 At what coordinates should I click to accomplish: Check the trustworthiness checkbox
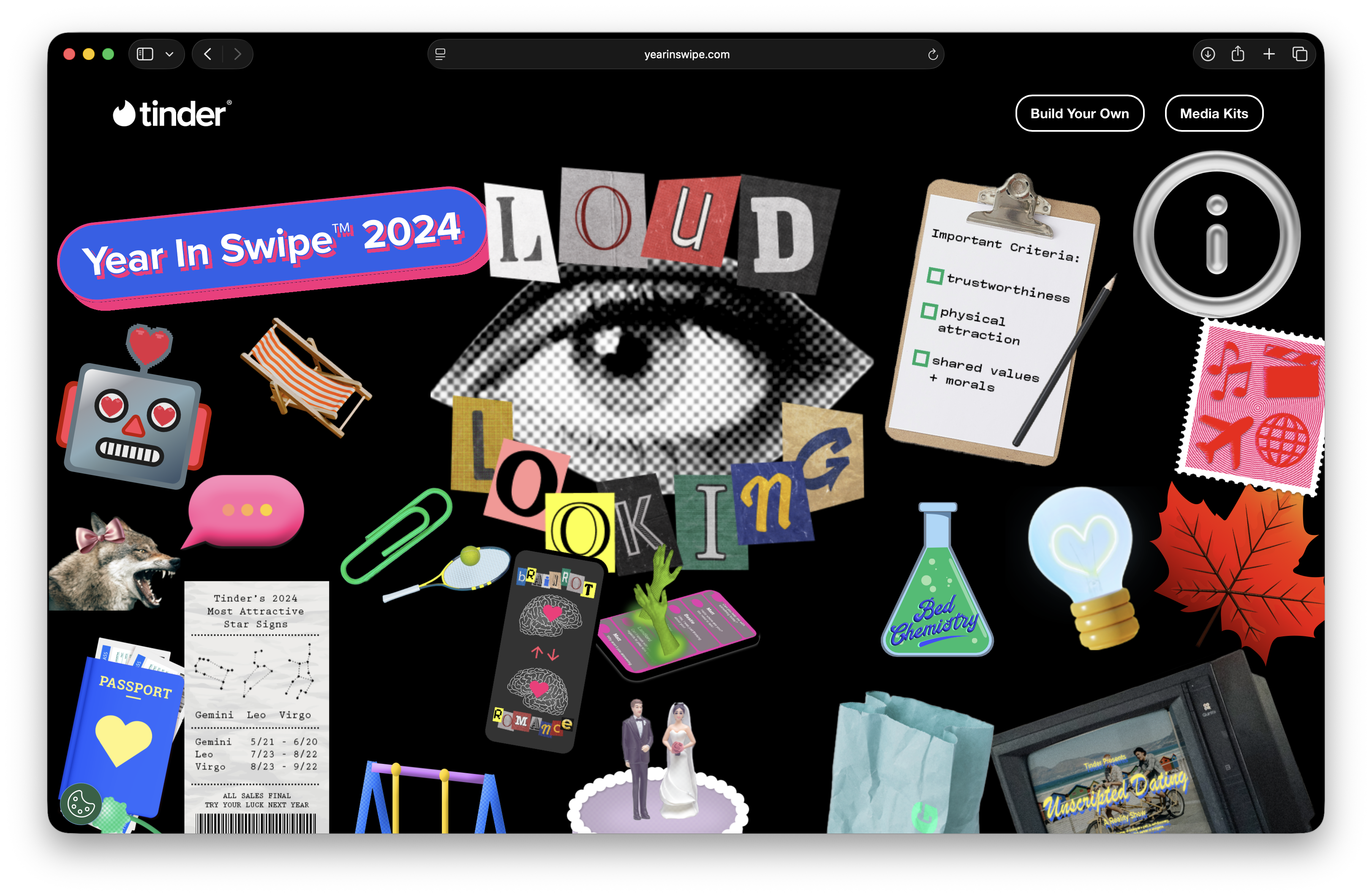(935, 276)
